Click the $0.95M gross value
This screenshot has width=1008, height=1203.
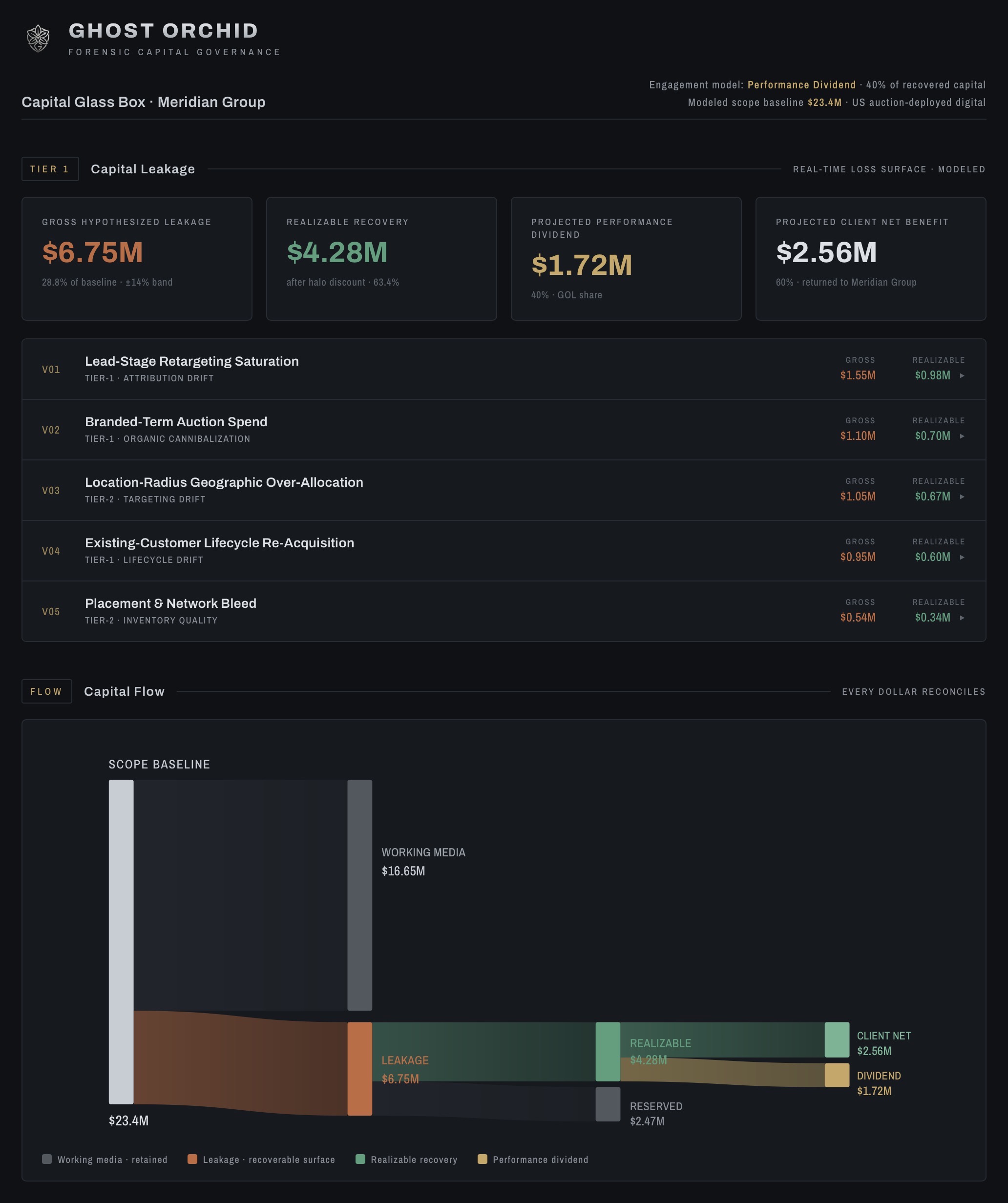point(858,558)
